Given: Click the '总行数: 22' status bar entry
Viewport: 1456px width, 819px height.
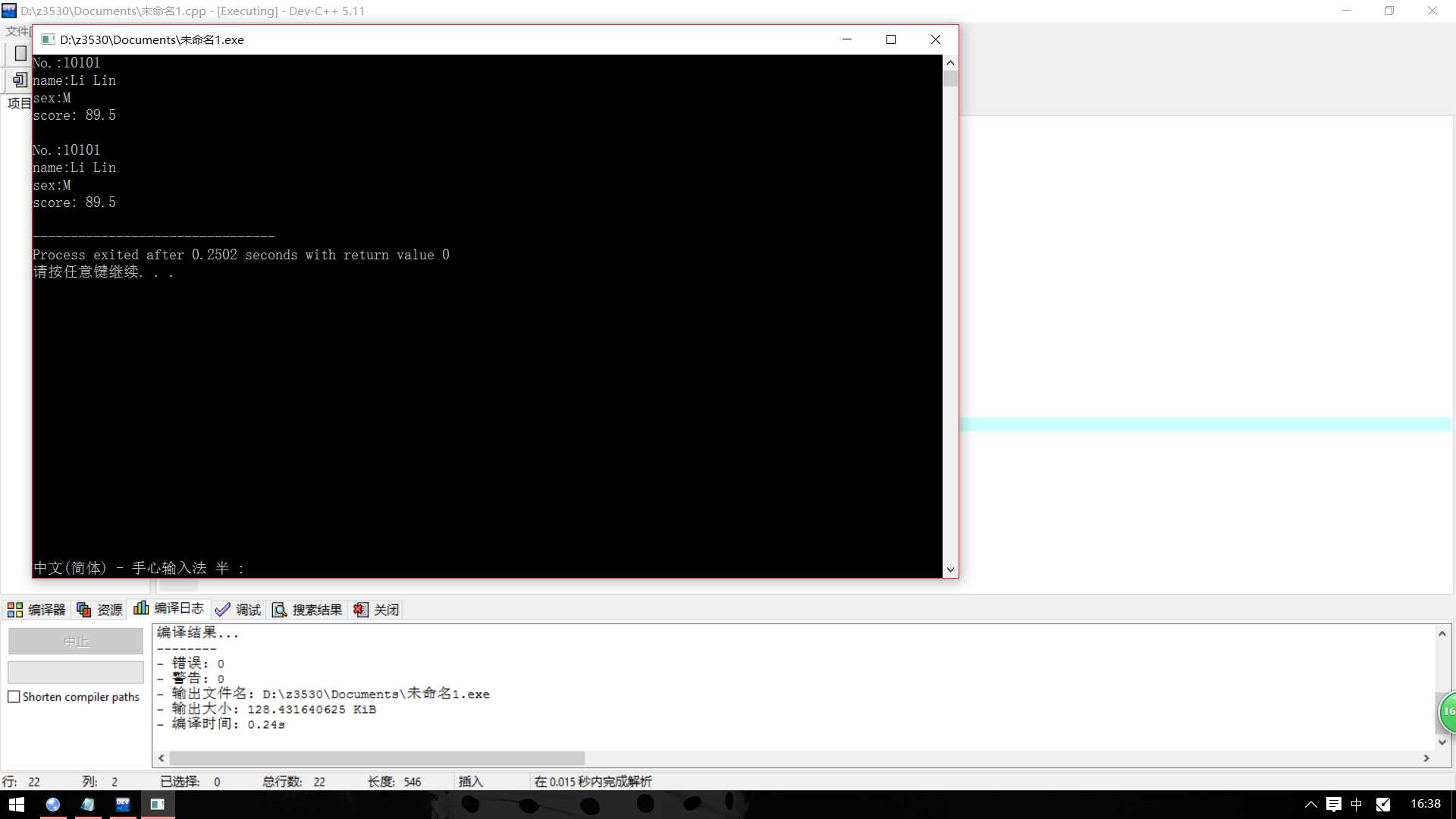Looking at the screenshot, I should [294, 782].
